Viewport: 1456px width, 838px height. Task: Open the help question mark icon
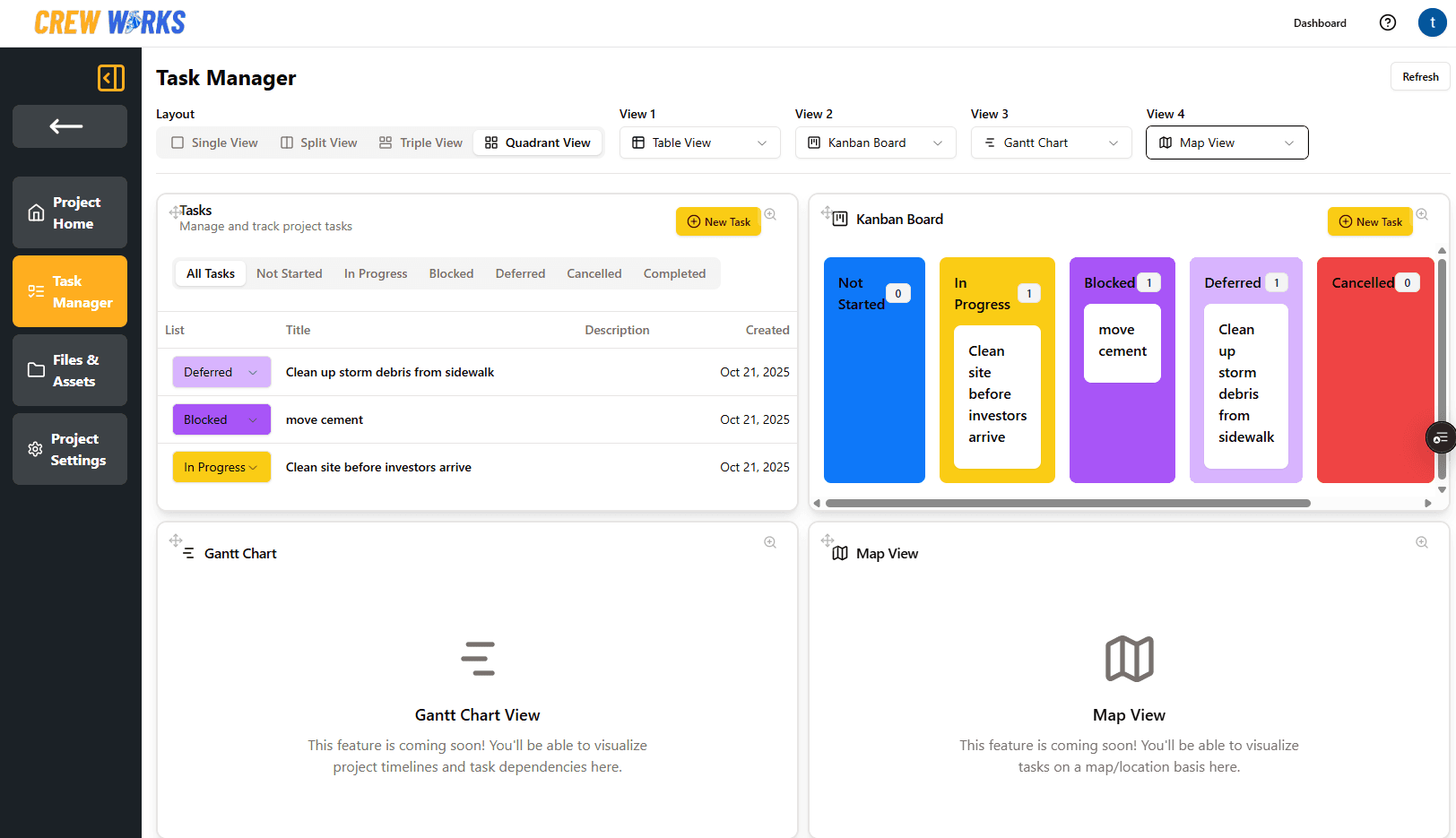(1387, 23)
